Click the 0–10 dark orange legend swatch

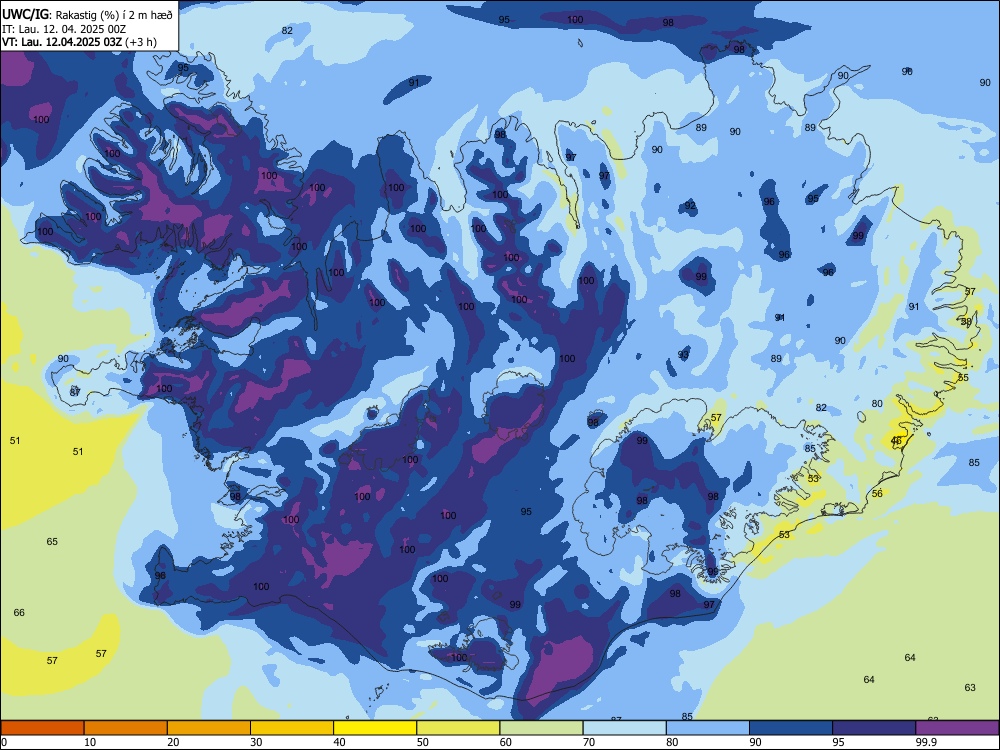click(x=42, y=728)
